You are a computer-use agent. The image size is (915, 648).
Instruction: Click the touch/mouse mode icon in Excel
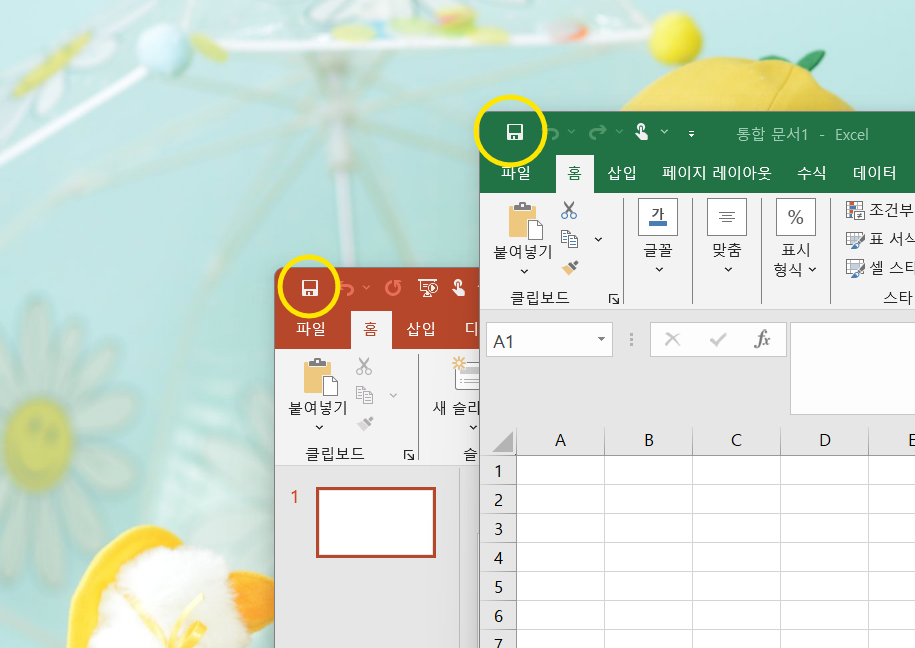641,132
